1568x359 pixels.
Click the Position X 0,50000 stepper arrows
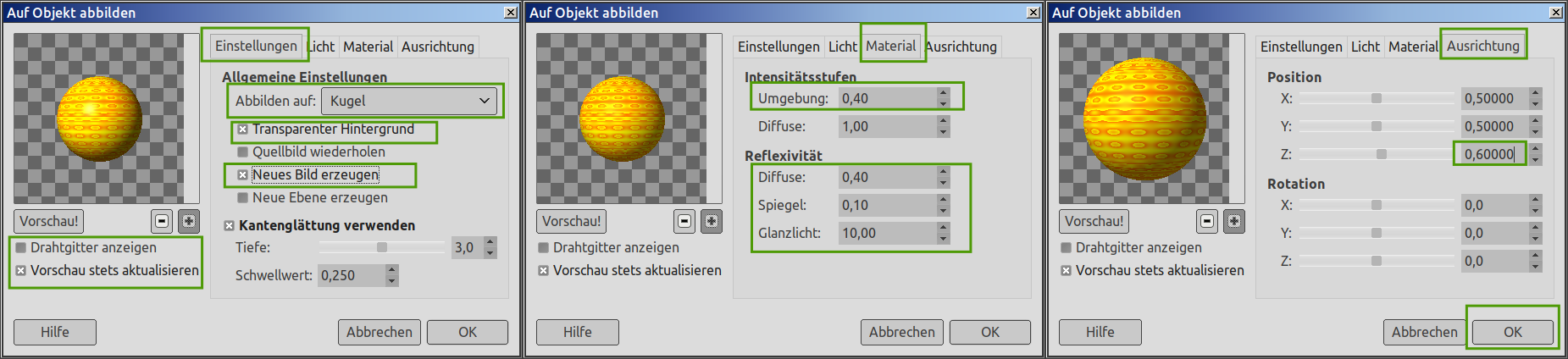[1535, 98]
